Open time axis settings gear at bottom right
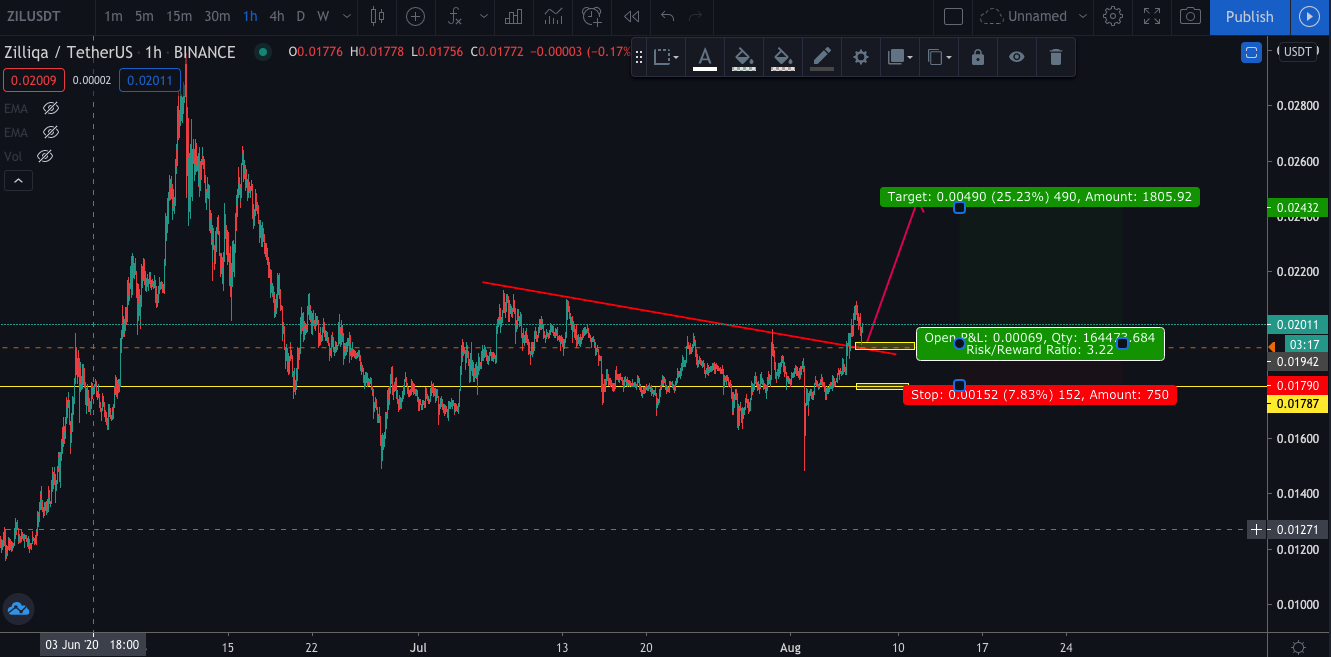The image size is (1331, 657). pyautogui.click(x=1298, y=646)
